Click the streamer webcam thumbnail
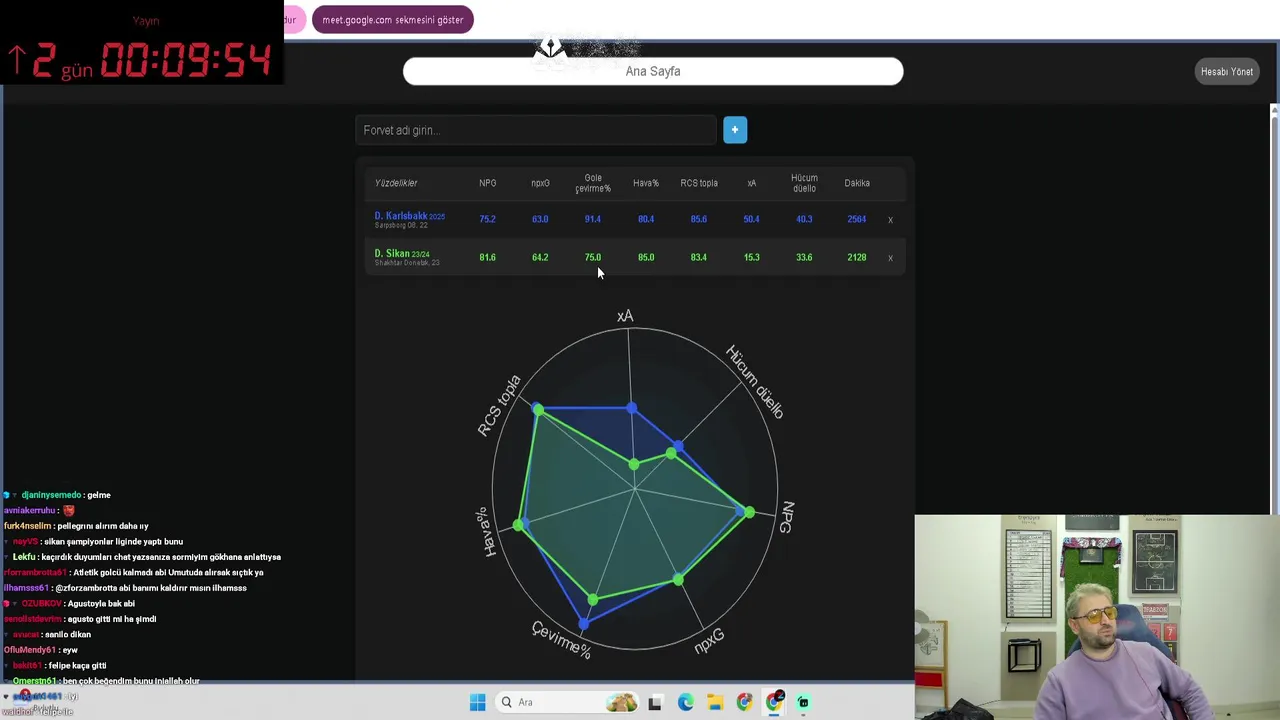This screenshot has width=1280, height=720. pos(1097,617)
